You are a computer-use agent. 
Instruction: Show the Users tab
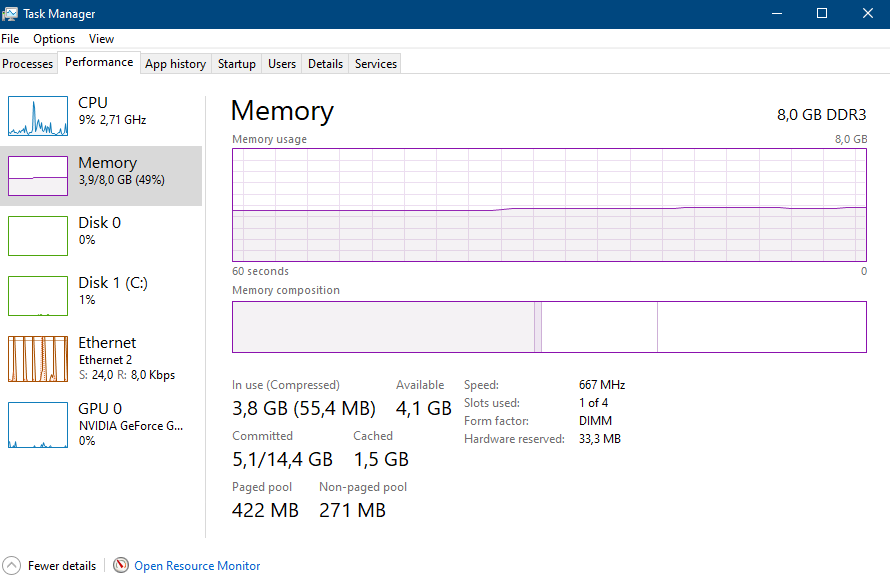(x=282, y=64)
